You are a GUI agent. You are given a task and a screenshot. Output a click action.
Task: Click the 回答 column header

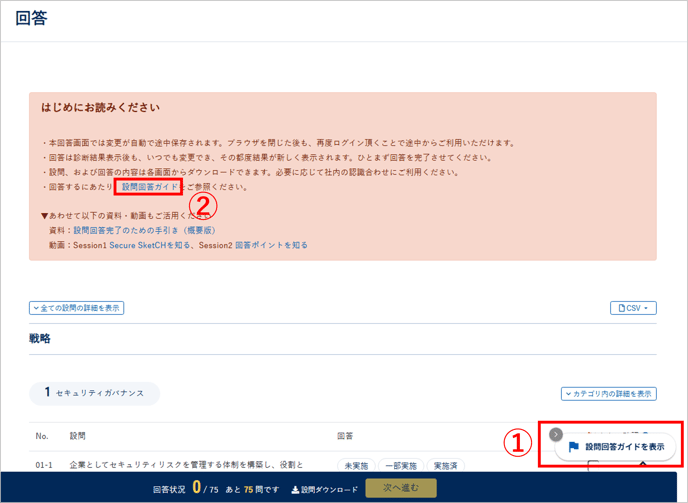pyautogui.click(x=345, y=436)
